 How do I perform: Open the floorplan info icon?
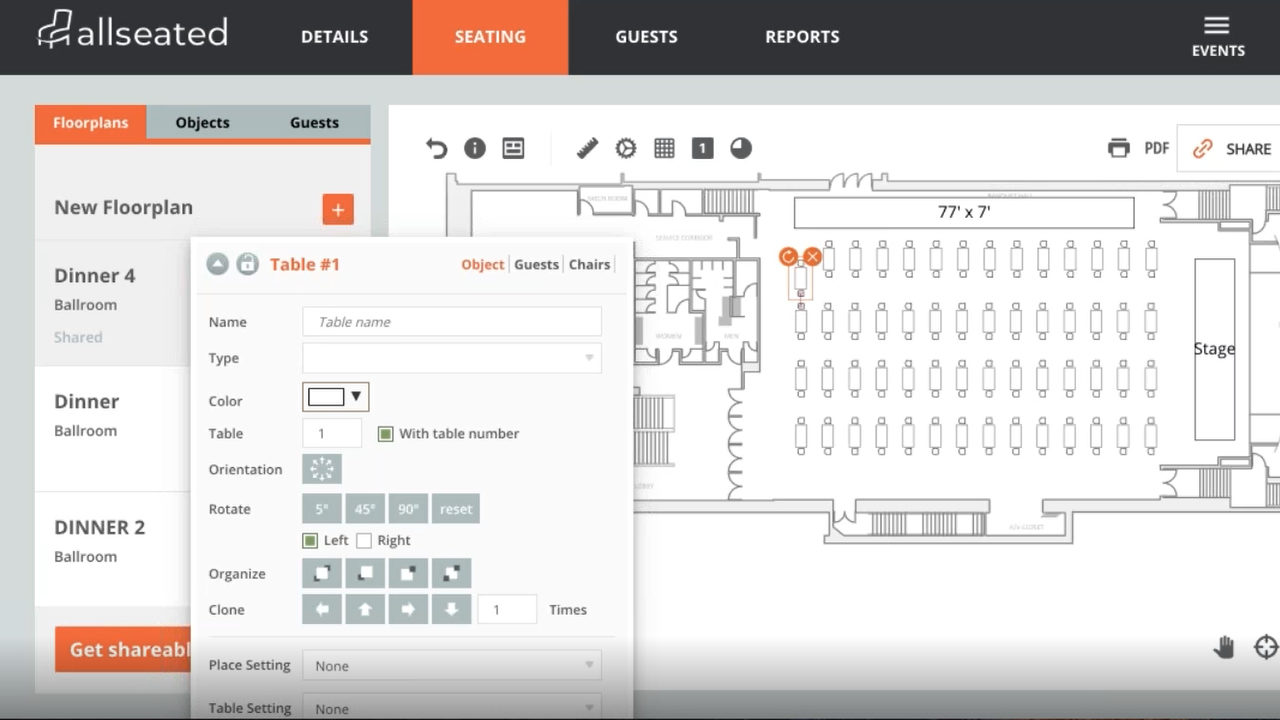[x=475, y=148]
